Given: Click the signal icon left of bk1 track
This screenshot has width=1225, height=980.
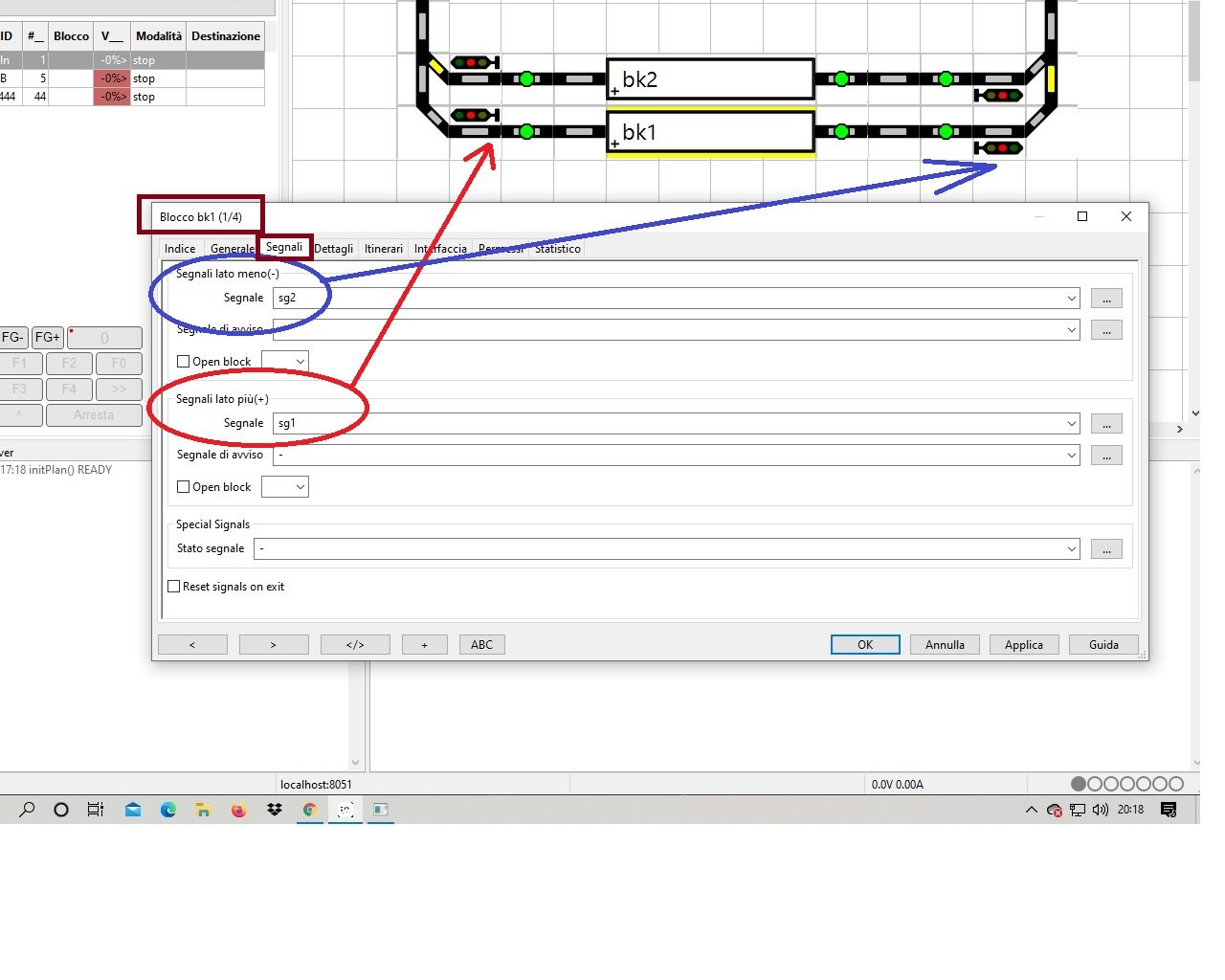Looking at the screenshot, I should click(x=474, y=115).
